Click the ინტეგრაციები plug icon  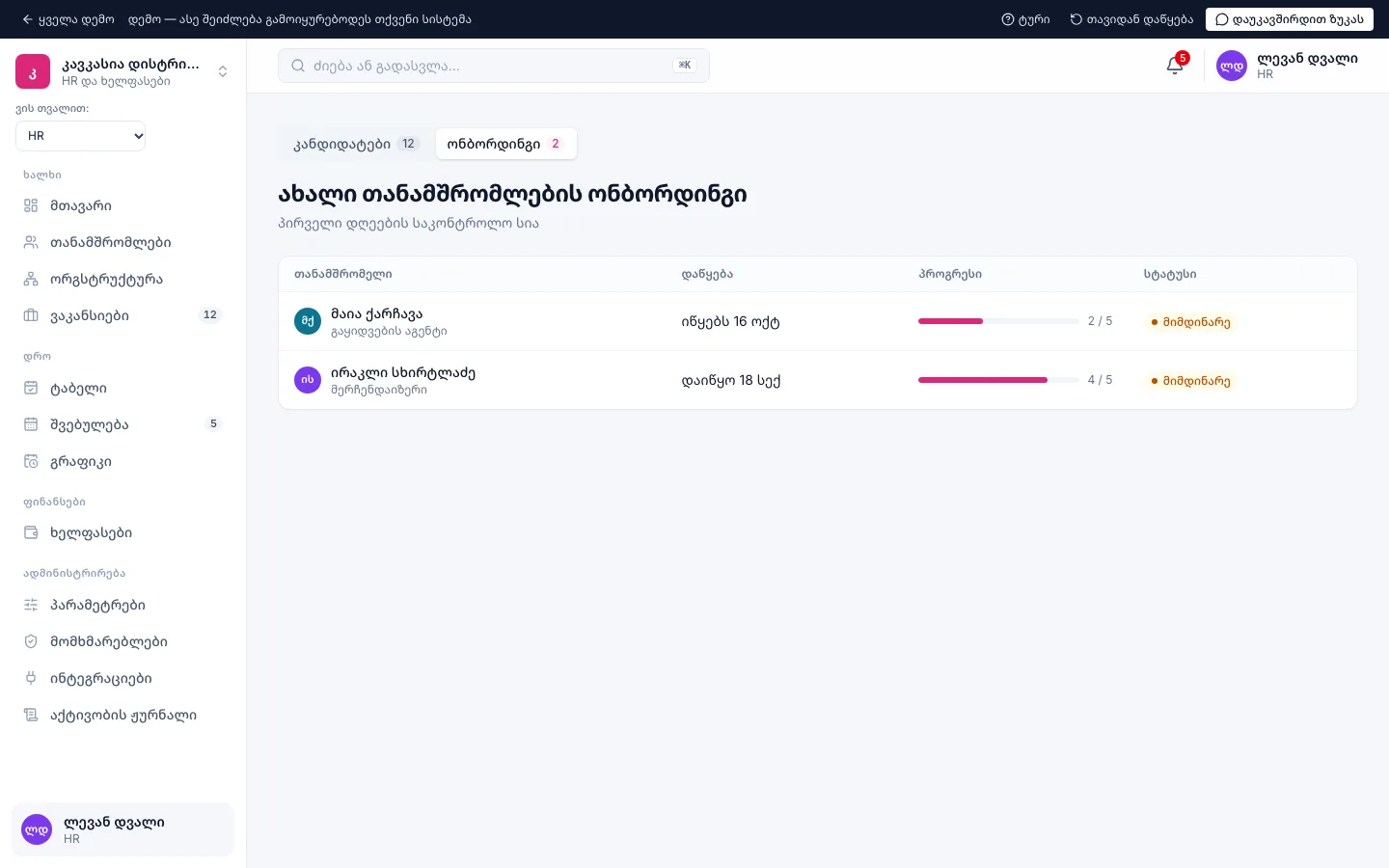point(31,678)
